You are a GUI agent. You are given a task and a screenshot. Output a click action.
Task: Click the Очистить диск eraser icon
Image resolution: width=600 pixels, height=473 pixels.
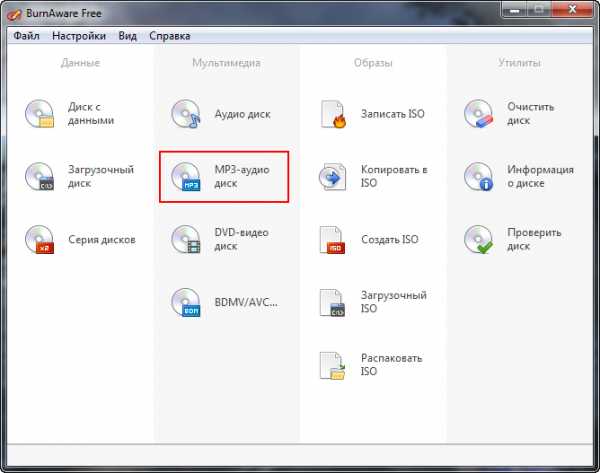tap(479, 114)
